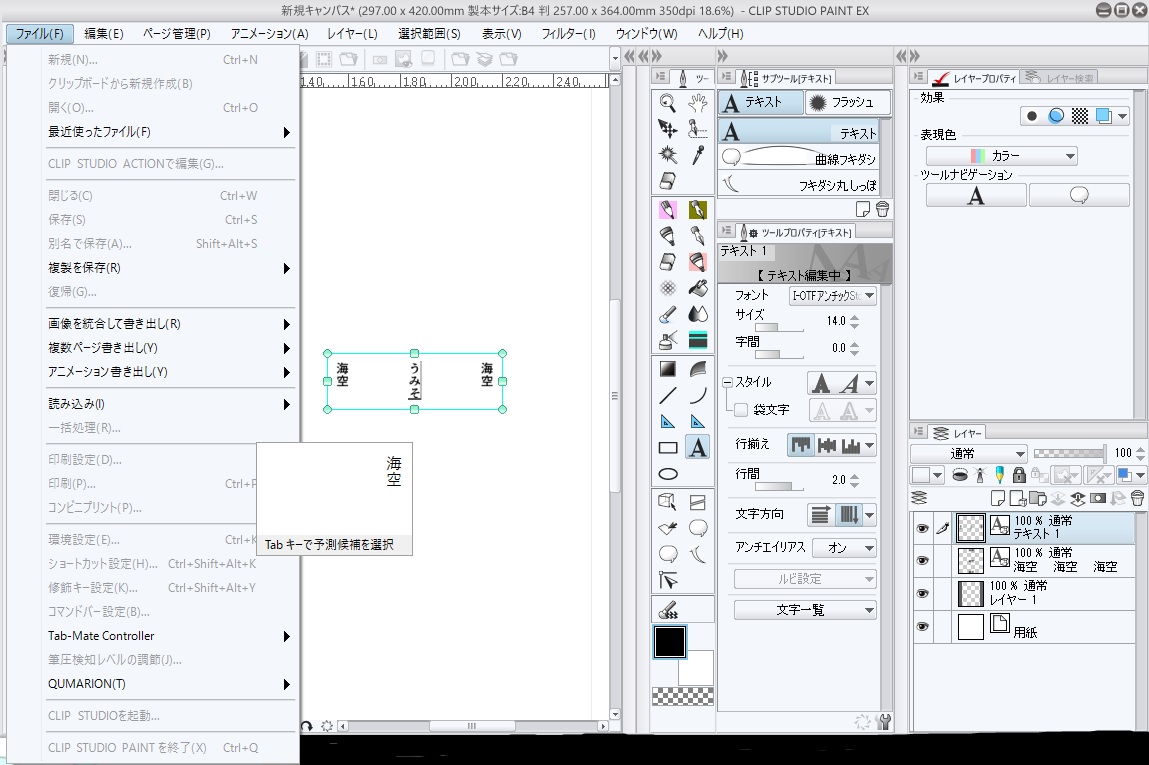Click the 文字一覧 button
Image resolution: width=1149 pixels, height=765 pixels.
click(x=805, y=610)
